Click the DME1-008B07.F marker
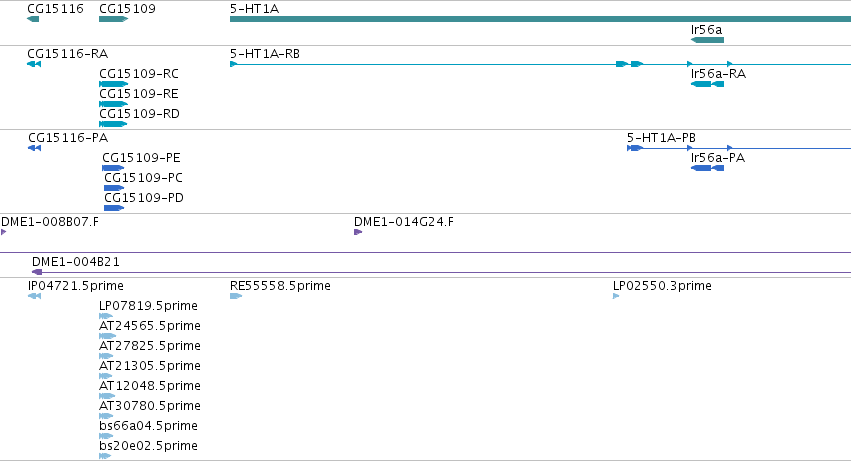 (3, 232)
